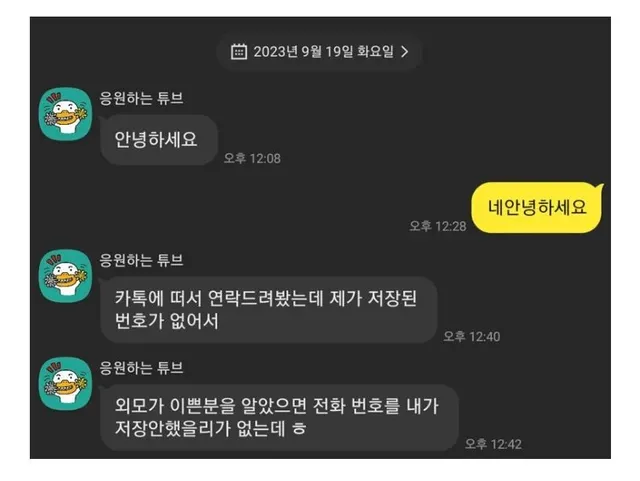Viewport: 640px width, 481px height.
Task: Open first 응원하는 튜브 profile avatar
Action: 65,114
